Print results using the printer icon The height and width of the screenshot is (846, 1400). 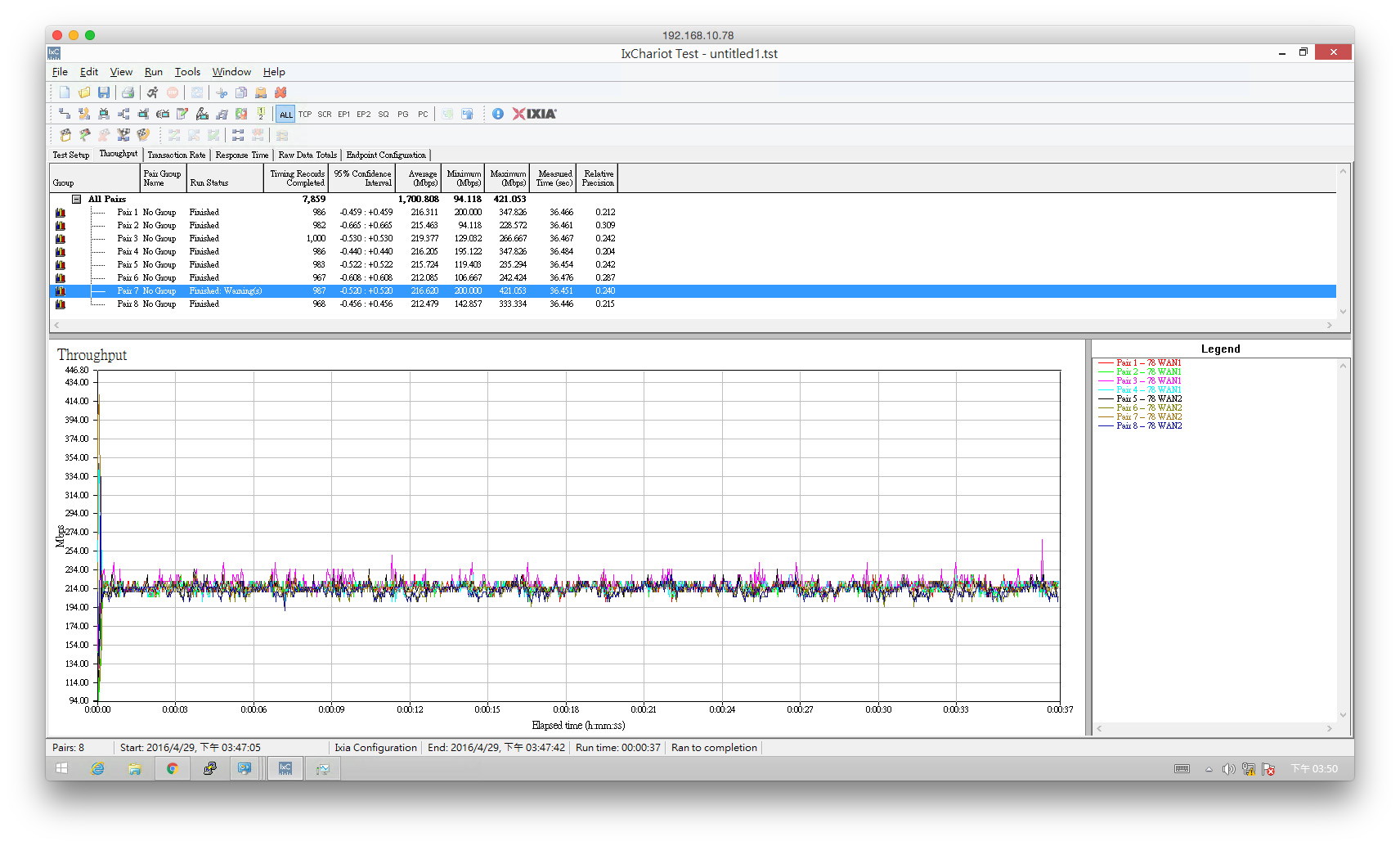pos(128,92)
